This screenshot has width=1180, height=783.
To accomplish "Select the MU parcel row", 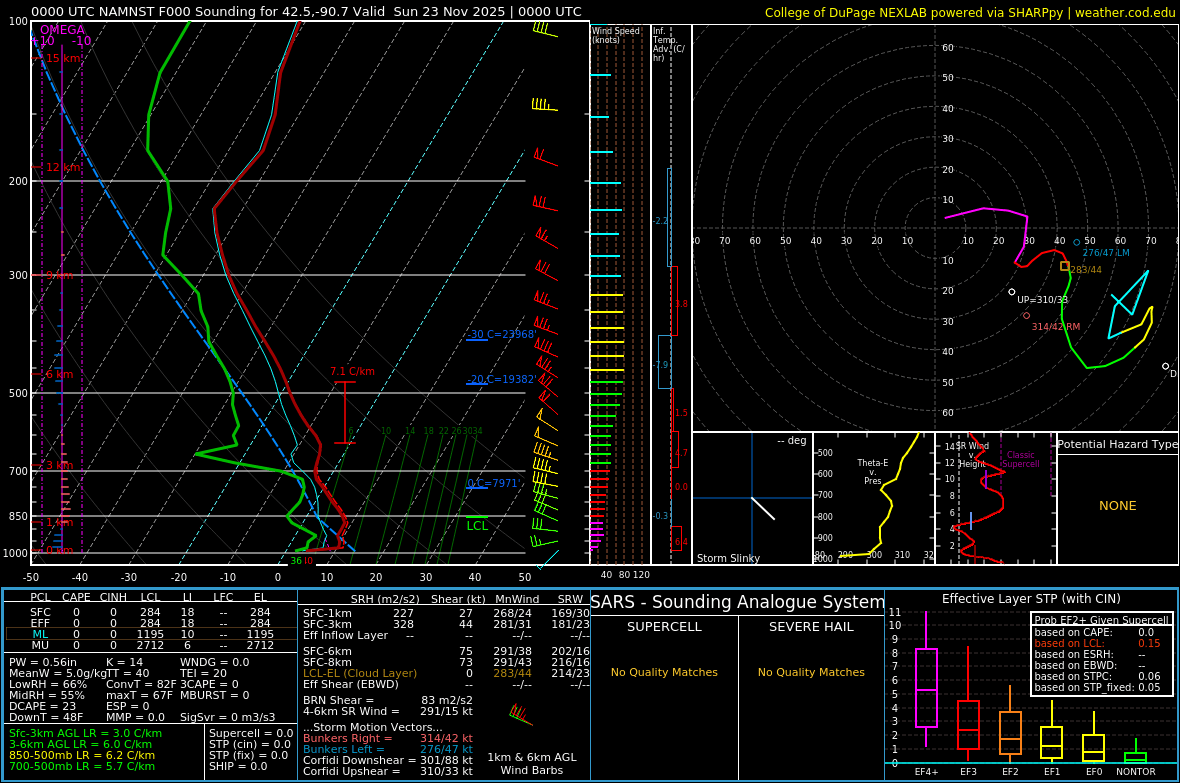I will (150, 645).
